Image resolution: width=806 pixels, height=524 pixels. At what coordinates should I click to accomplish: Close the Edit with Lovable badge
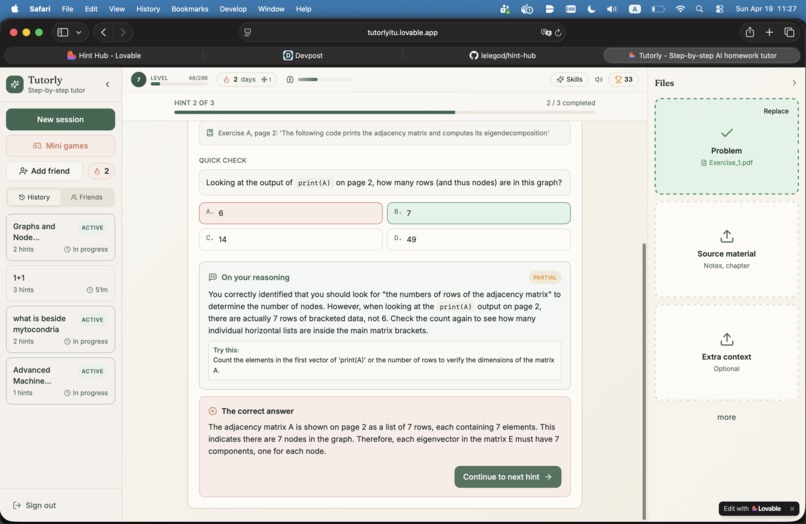pos(792,509)
